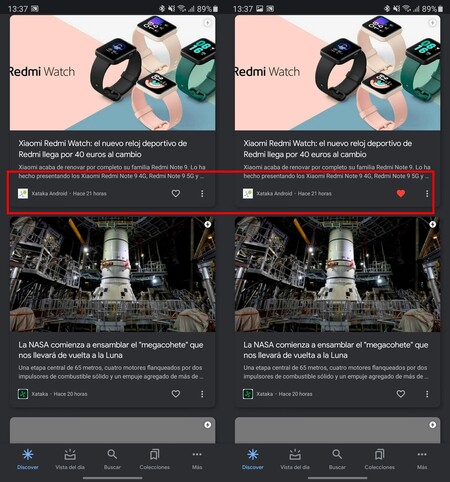The width and height of the screenshot is (450, 482).
Task: Open options menu for Redmi Watch, left phone
Action: coord(202,194)
